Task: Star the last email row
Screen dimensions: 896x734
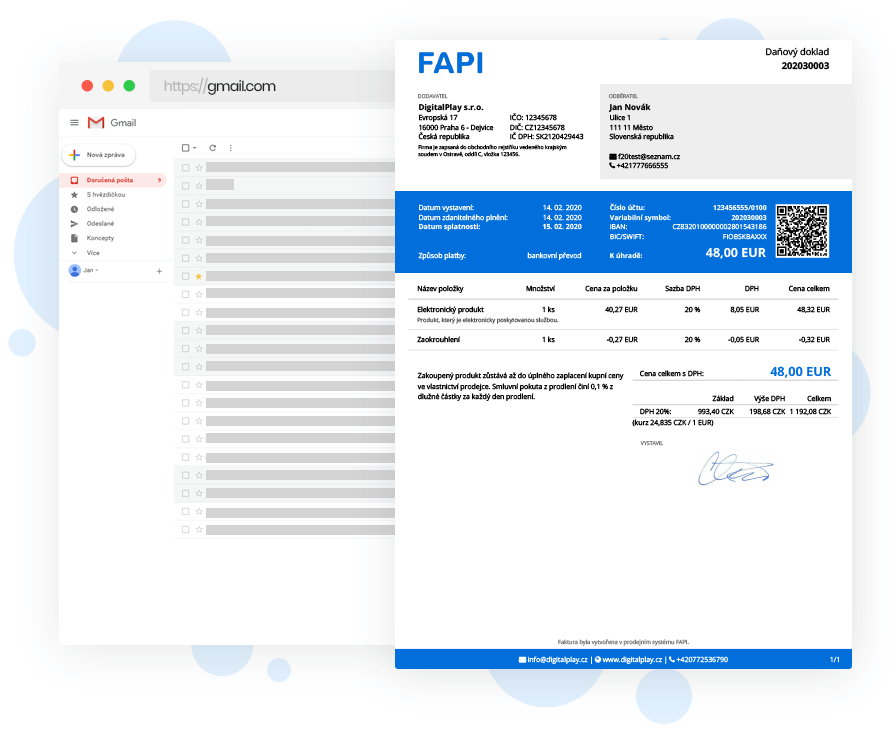Action: tap(199, 529)
